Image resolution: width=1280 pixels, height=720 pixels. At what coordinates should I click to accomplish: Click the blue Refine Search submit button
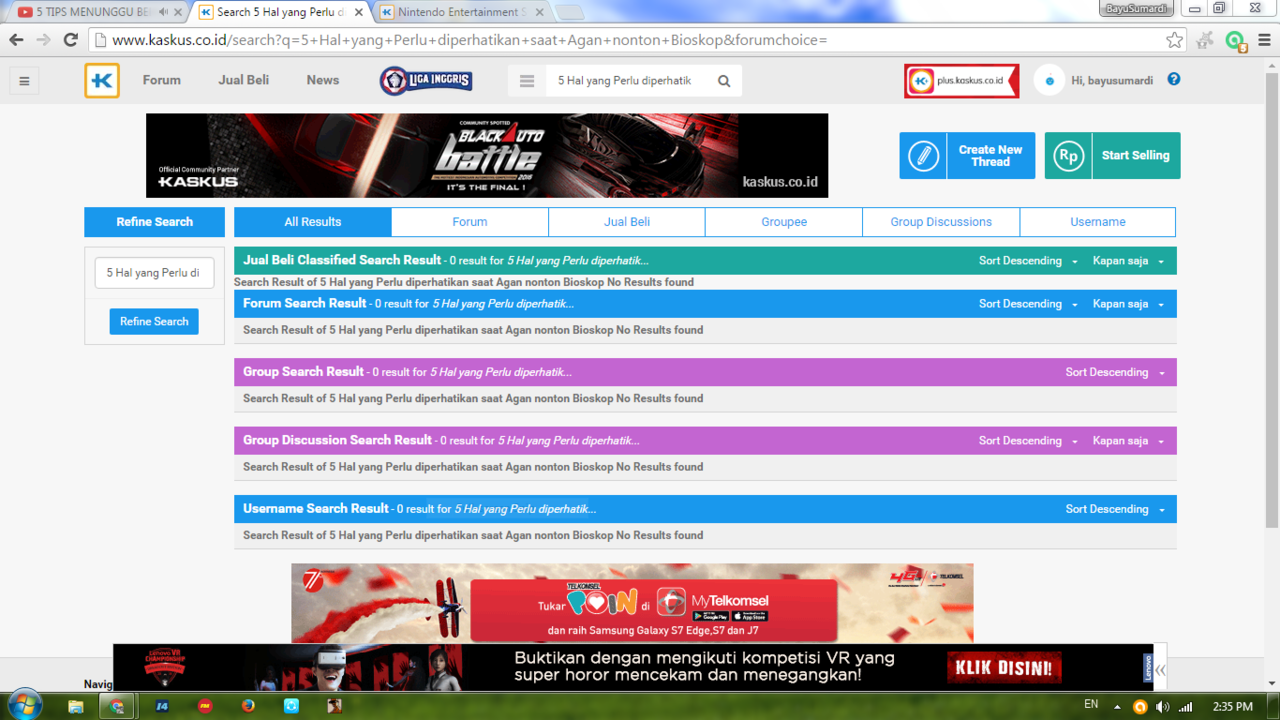click(x=154, y=322)
